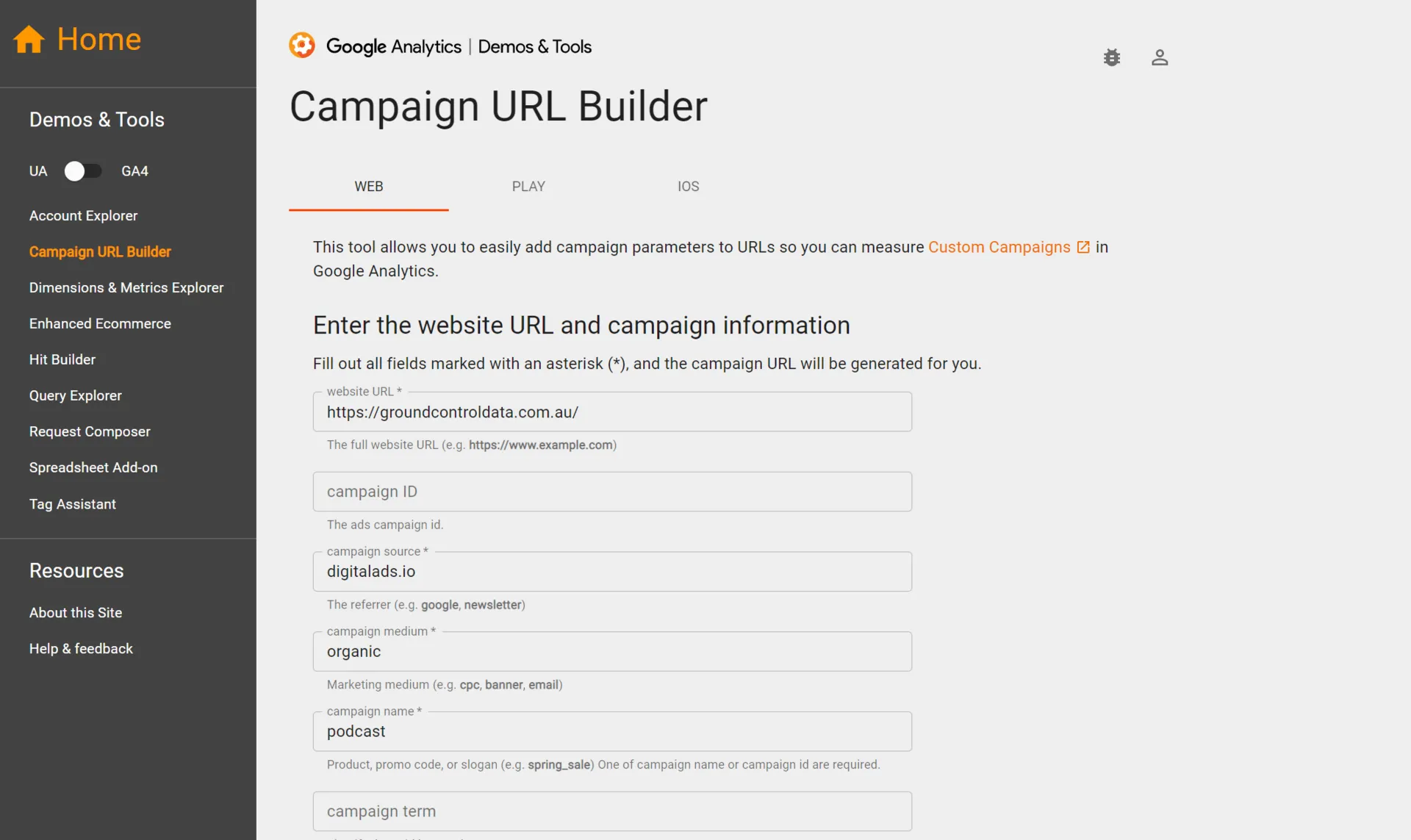Go to Dimensions & Metrics Explorer
This screenshot has width=1411, height=840.
pyautogui.click(x=126, y=288)
